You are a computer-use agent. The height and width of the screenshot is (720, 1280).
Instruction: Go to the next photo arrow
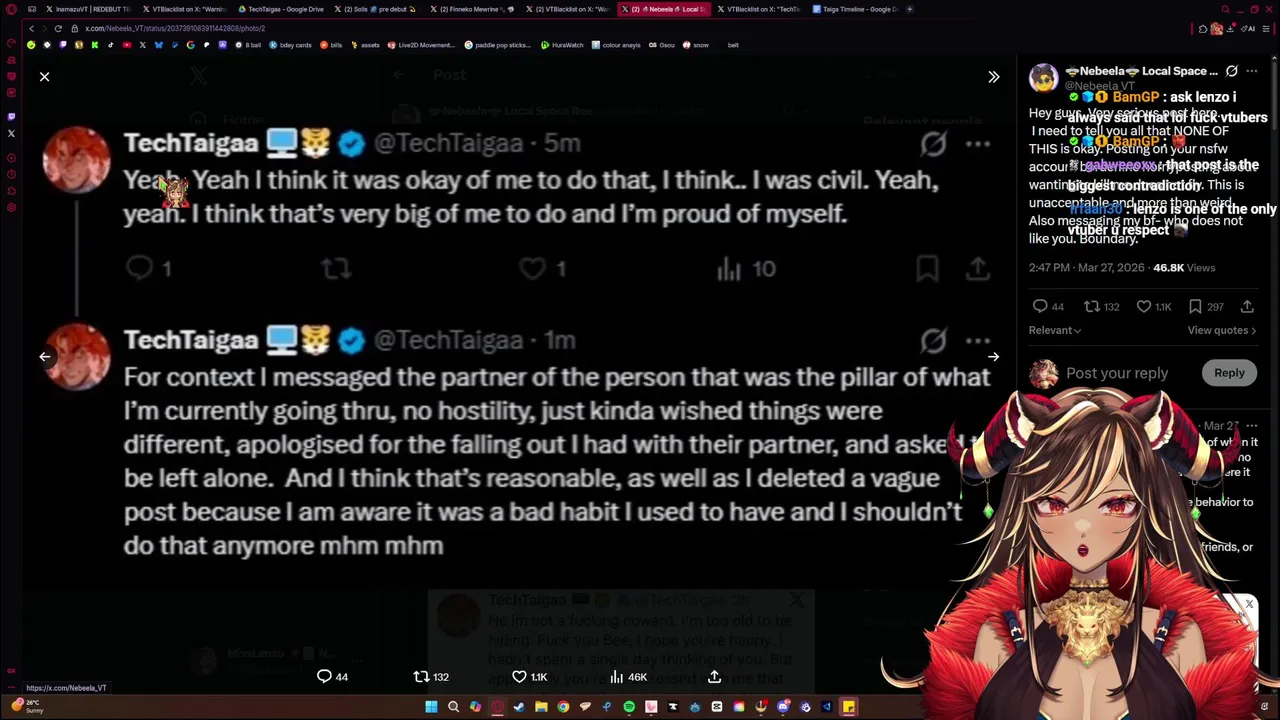993,357
